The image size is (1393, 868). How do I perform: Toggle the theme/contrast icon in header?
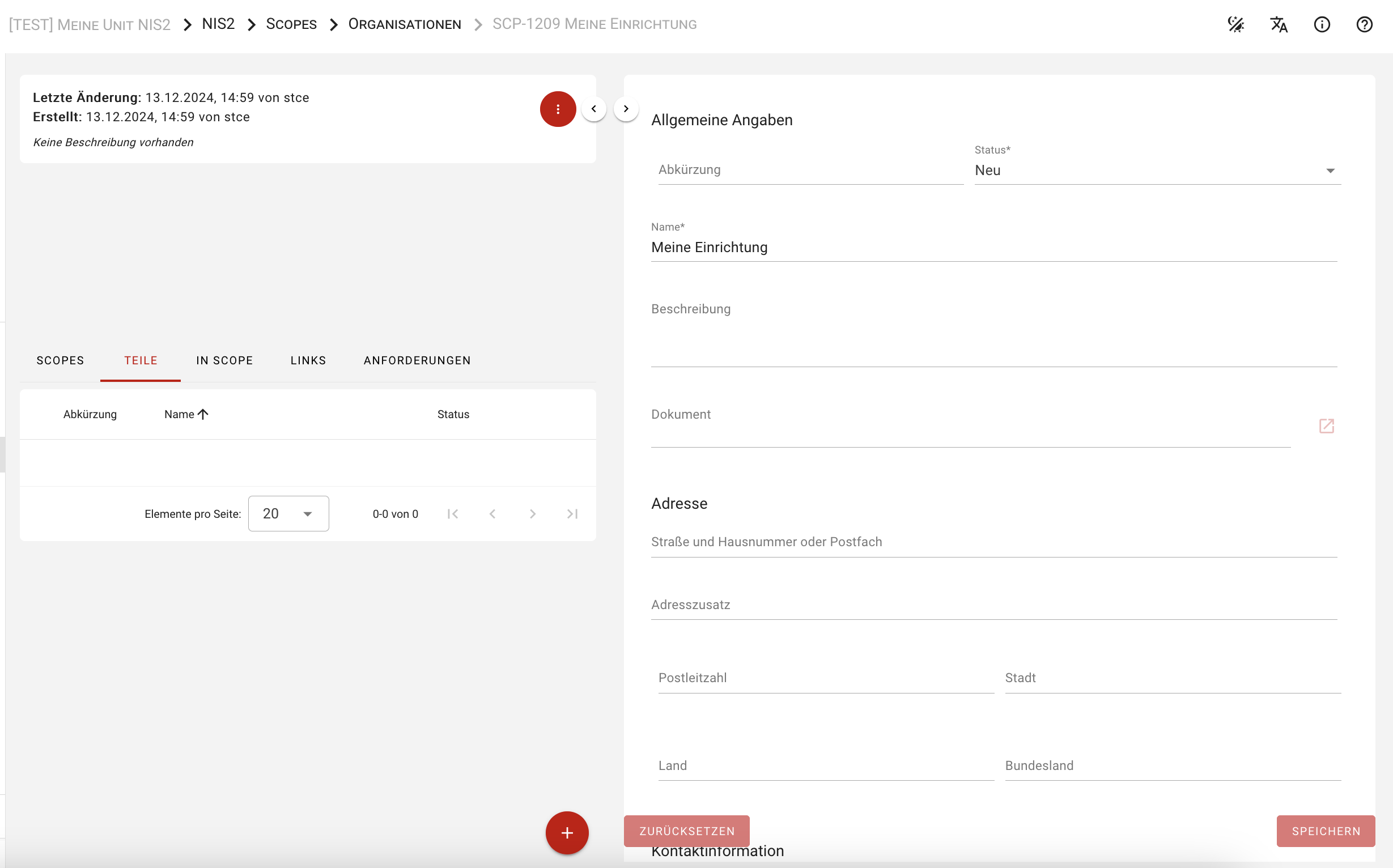(1235, 24)
